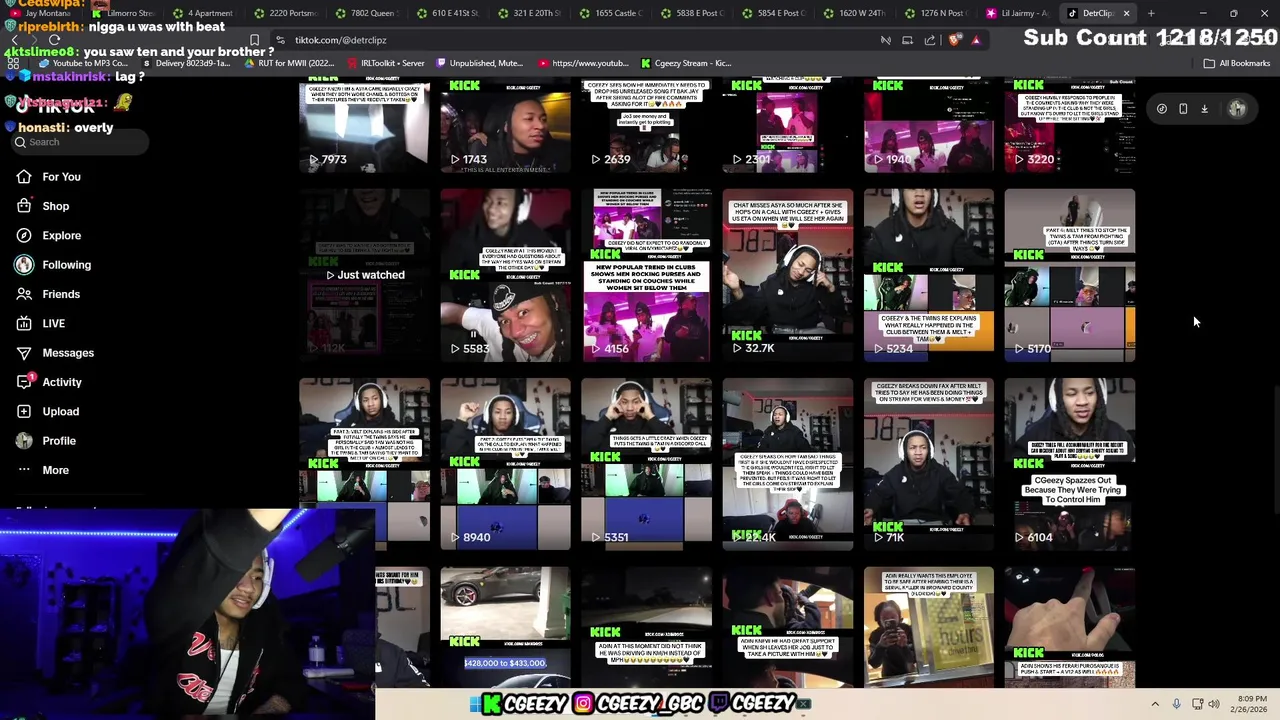Open the video with 3220 views
Image resolution: width=1280 pixels, height=720 pixels.
[x=1070, y=125]
